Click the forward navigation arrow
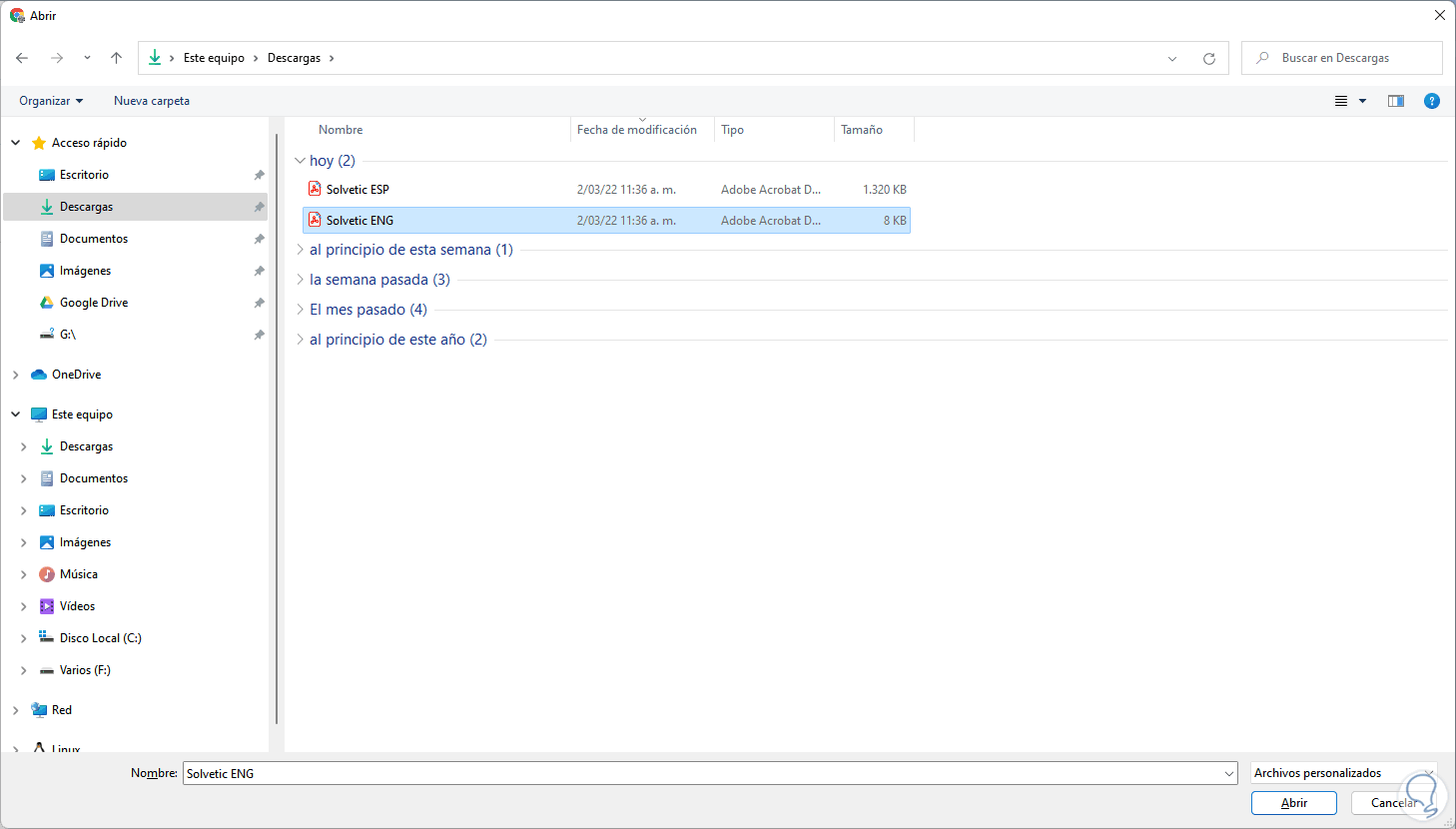Image resolution: width=1456 pixels, height=829 pixels. (x=57, y=58)
